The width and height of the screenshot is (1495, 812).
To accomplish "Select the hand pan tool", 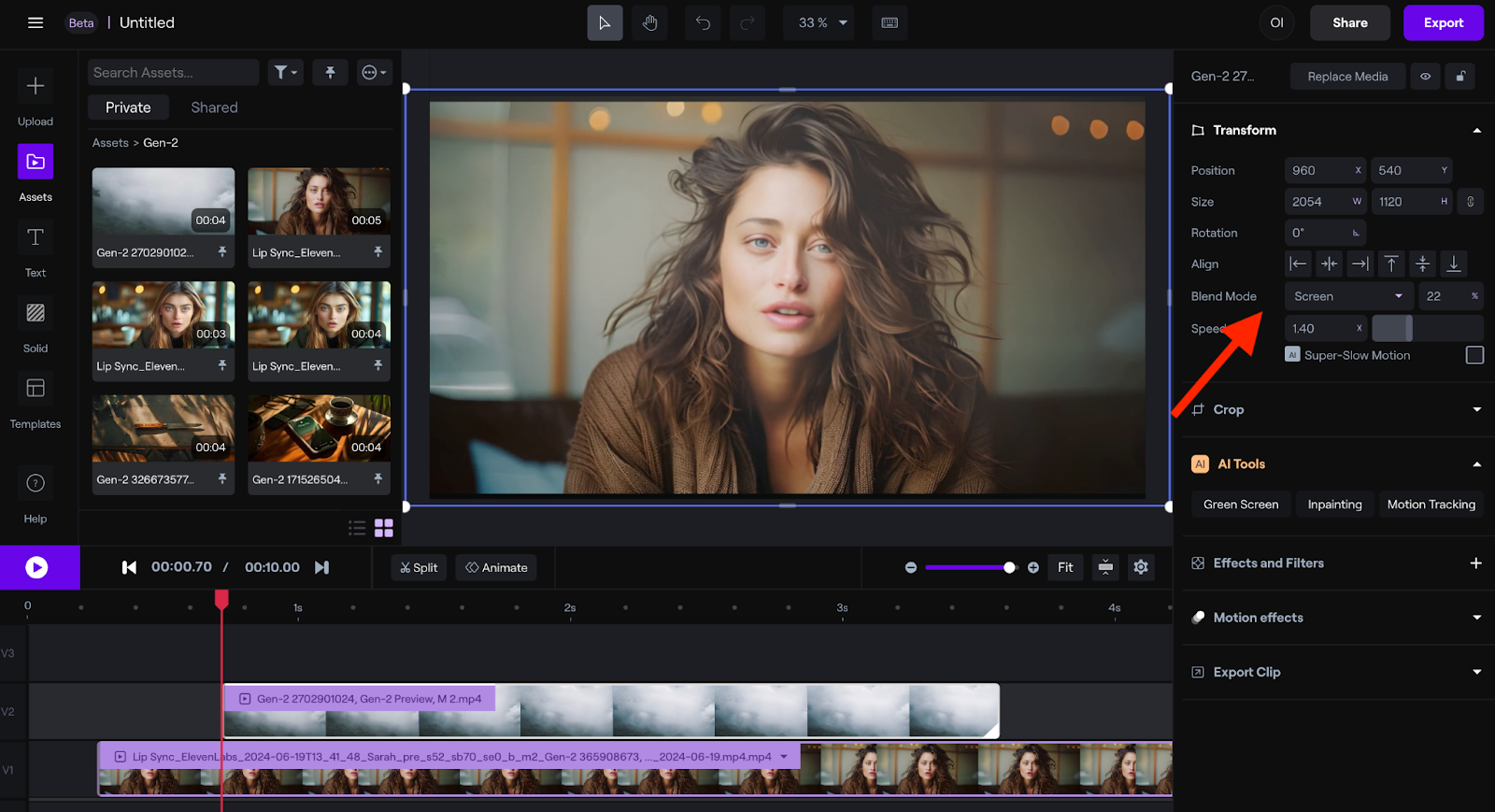I will point(649,22).
